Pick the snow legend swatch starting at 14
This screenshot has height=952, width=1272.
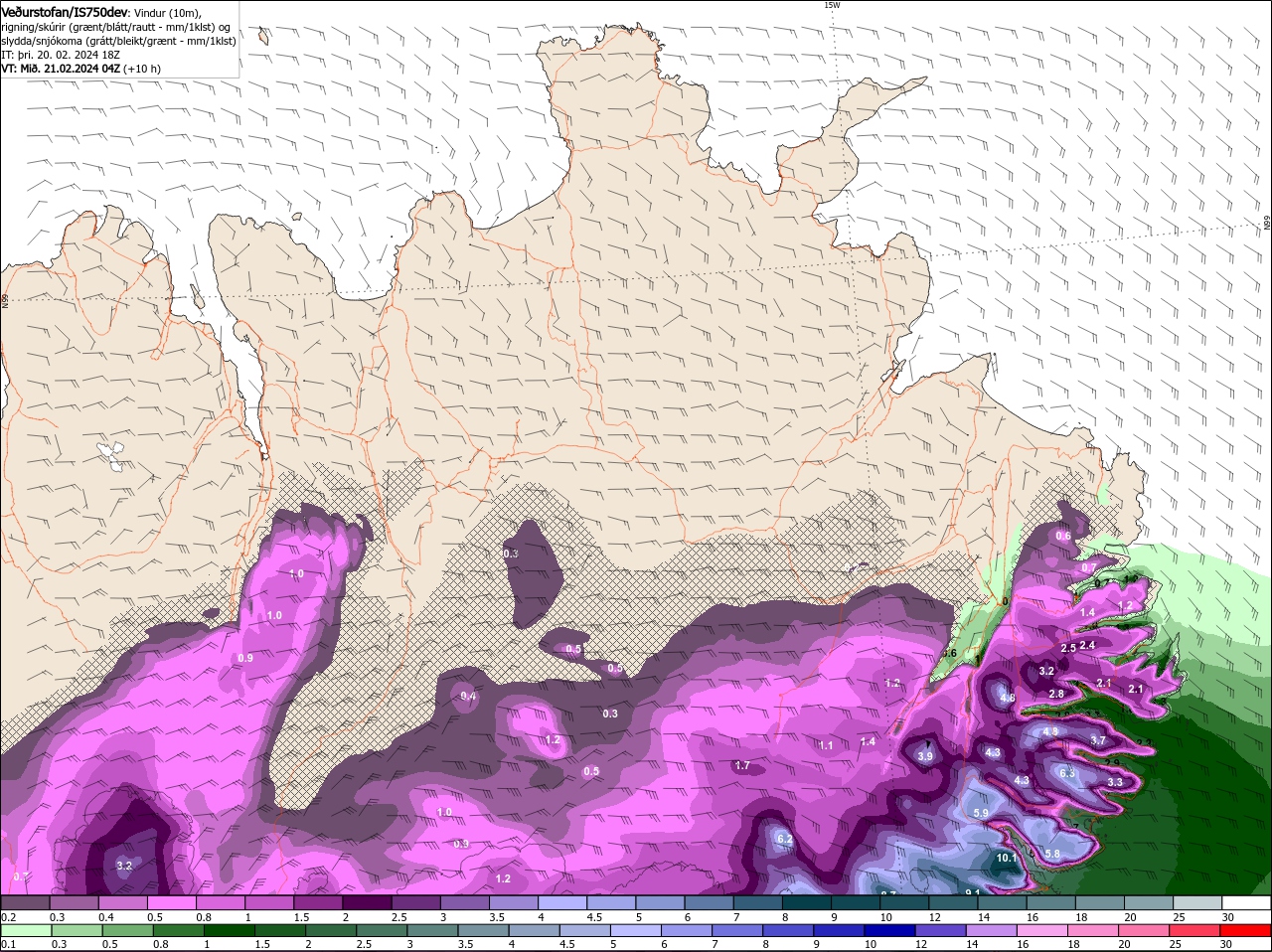point(1003,902)
